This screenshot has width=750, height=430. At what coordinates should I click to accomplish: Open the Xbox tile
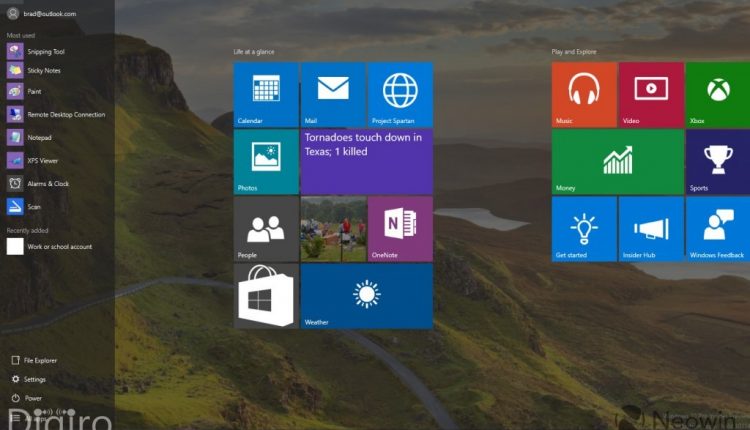[x=718, y=95]
